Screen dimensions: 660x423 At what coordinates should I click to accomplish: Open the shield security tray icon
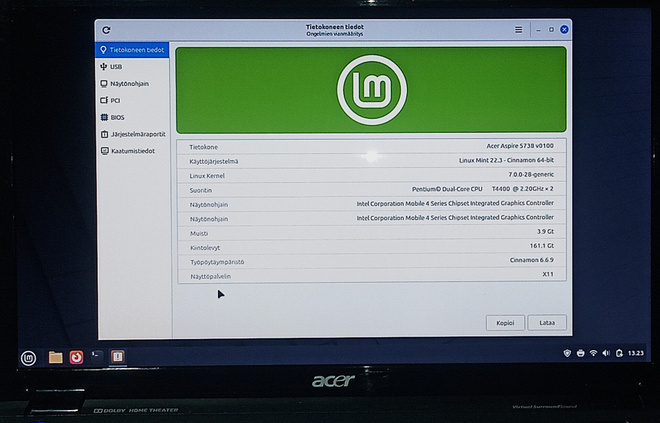[x=567, y=353]
